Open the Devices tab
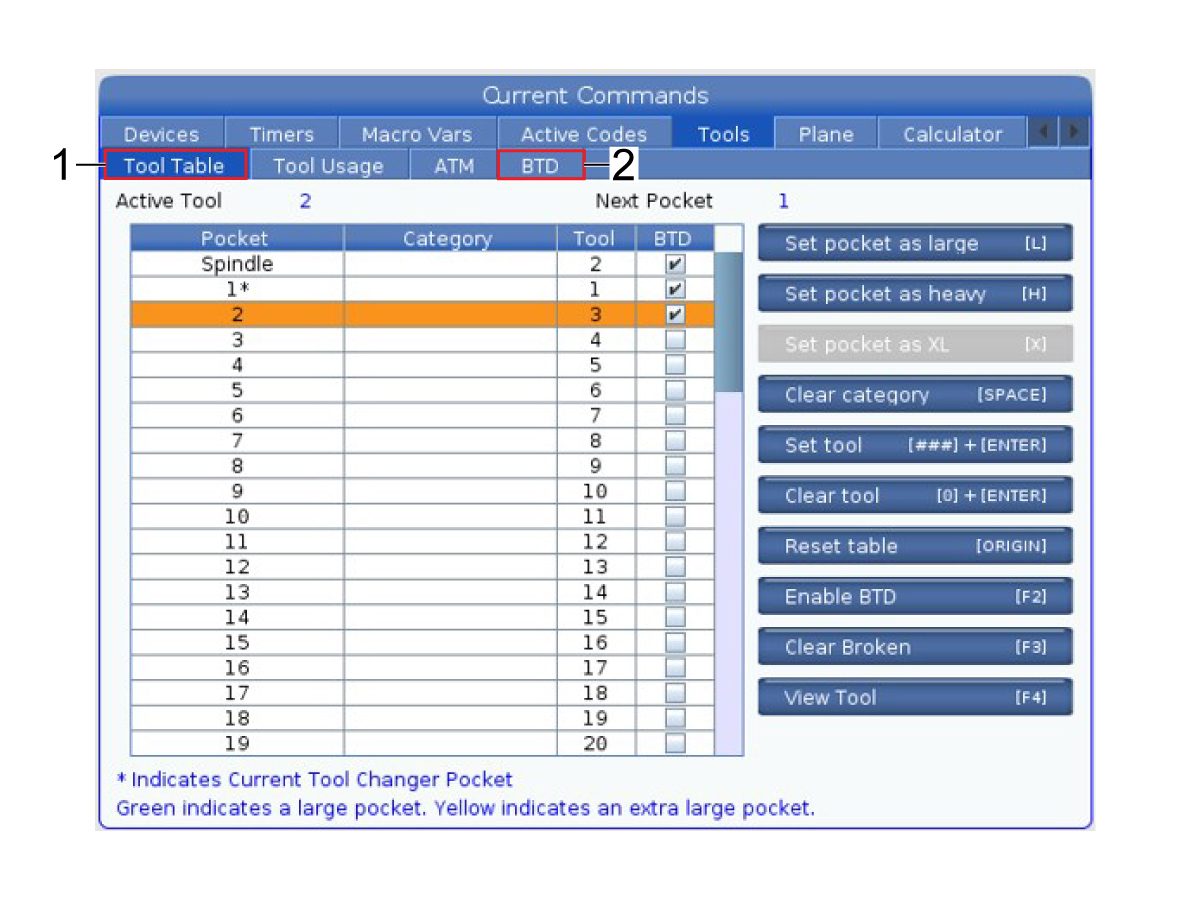The height and width of the screenshot is (900, 1200). (x=162, y=134)
